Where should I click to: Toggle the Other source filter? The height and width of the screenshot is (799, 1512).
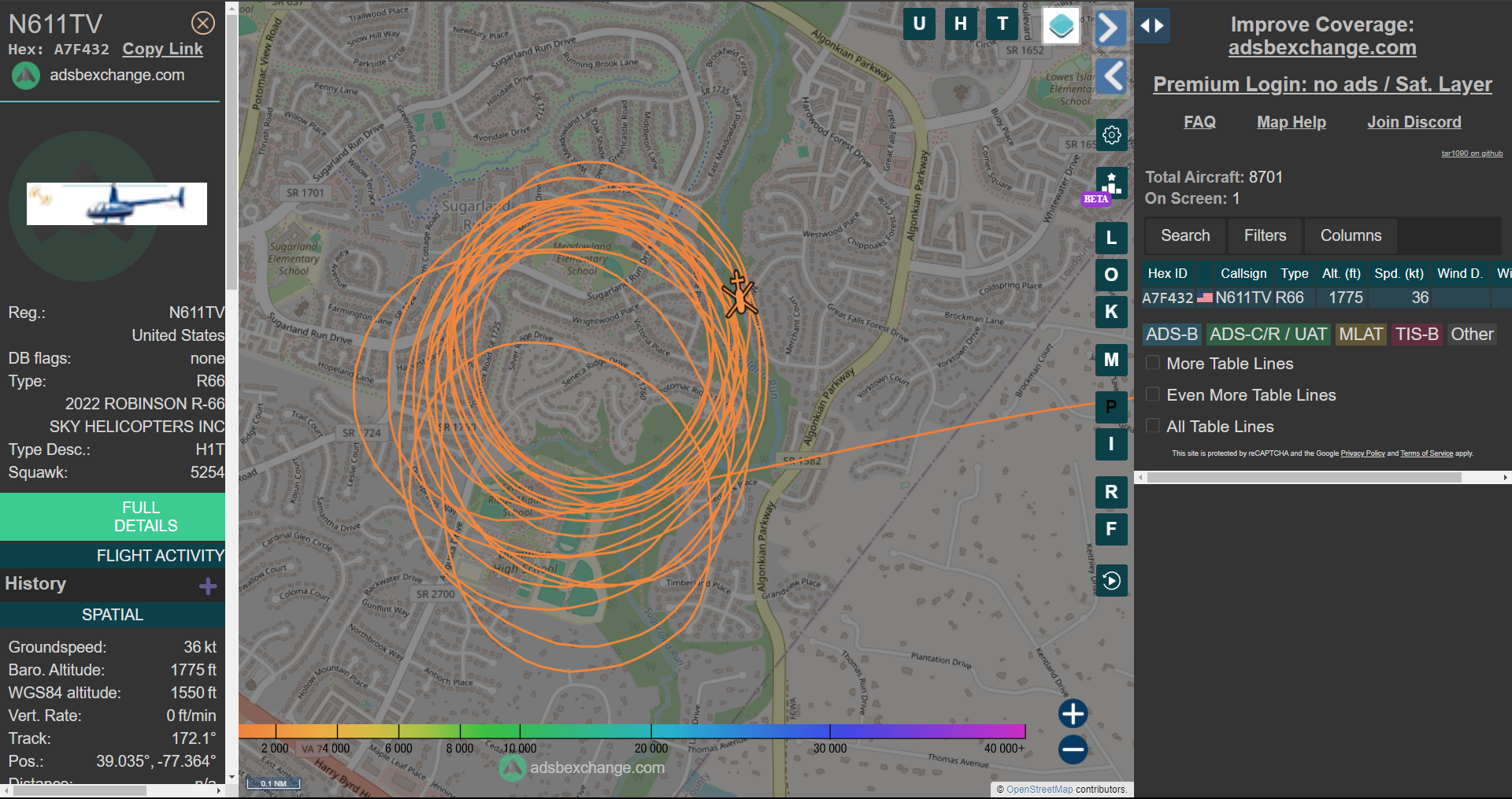point(1472,335)
